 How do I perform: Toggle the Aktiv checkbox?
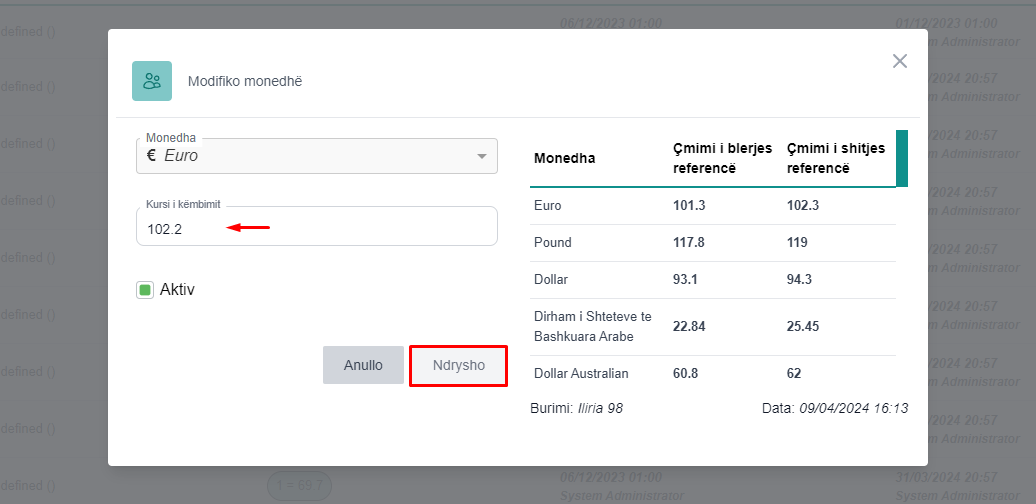[145, 290]
